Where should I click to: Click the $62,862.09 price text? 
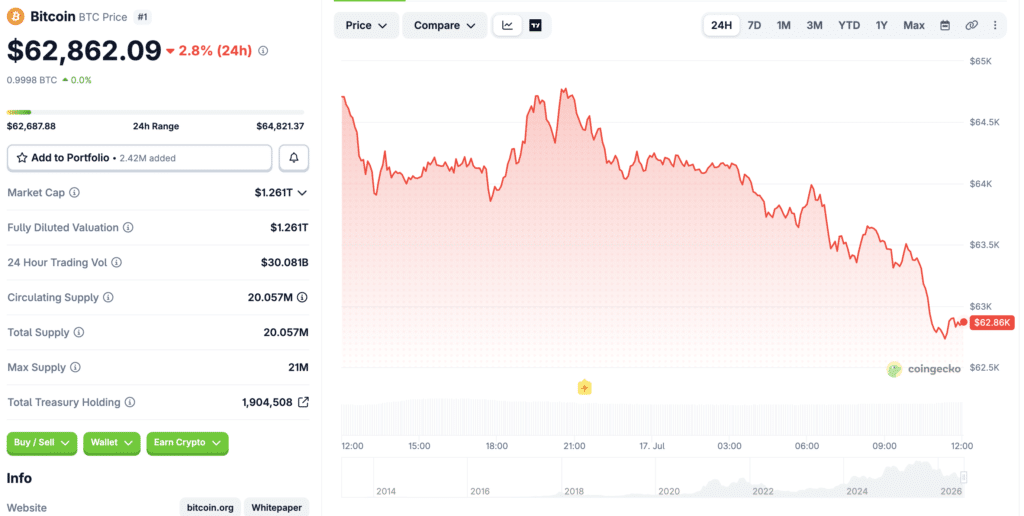click(84, 51)
